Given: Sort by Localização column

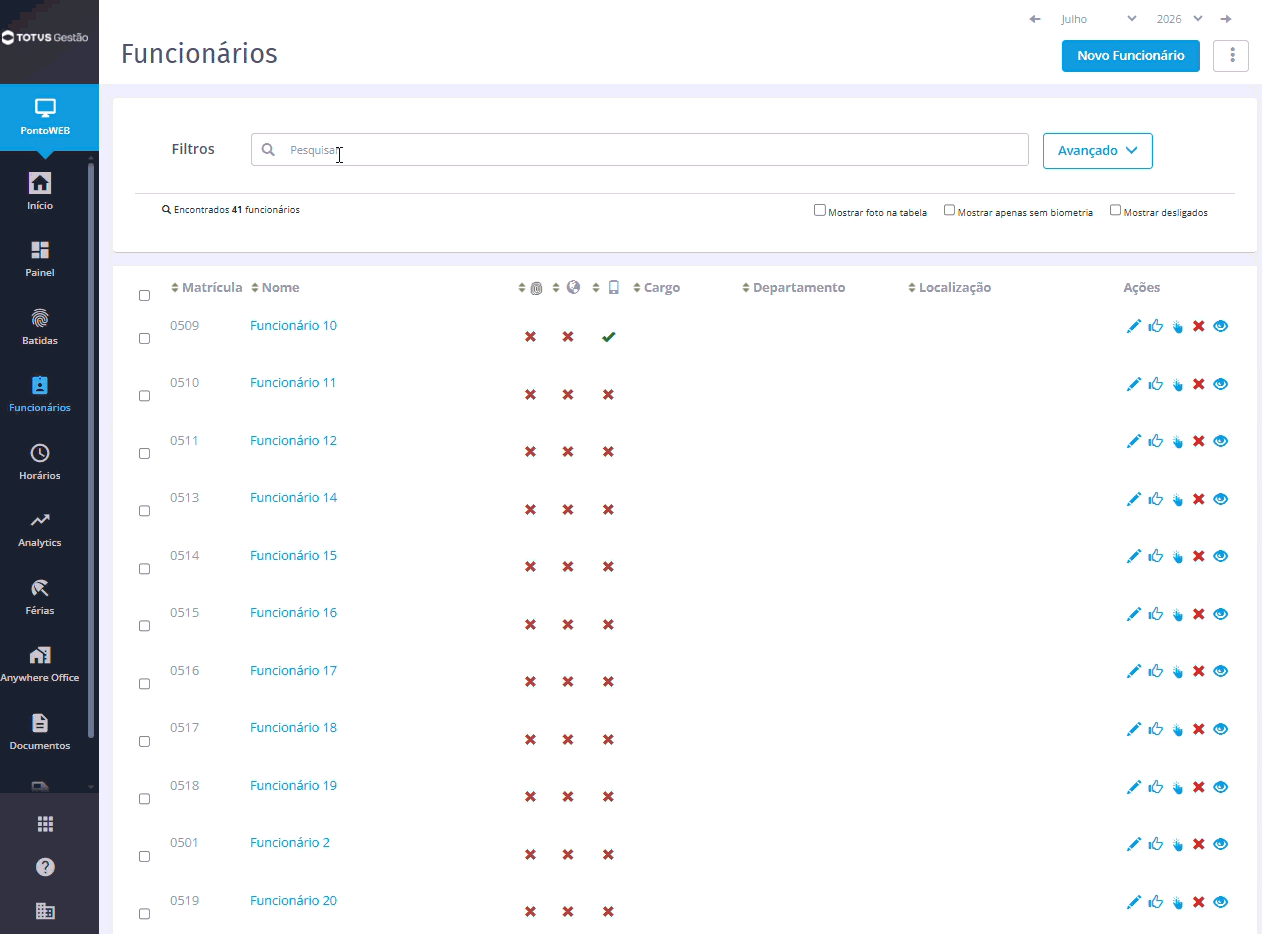Looking at the screenshot, I should (x=949, y=288).
